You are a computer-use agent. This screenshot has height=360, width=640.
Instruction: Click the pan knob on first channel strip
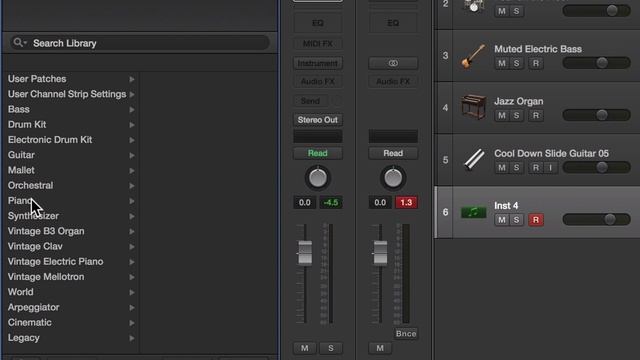(x=318, y=178)
